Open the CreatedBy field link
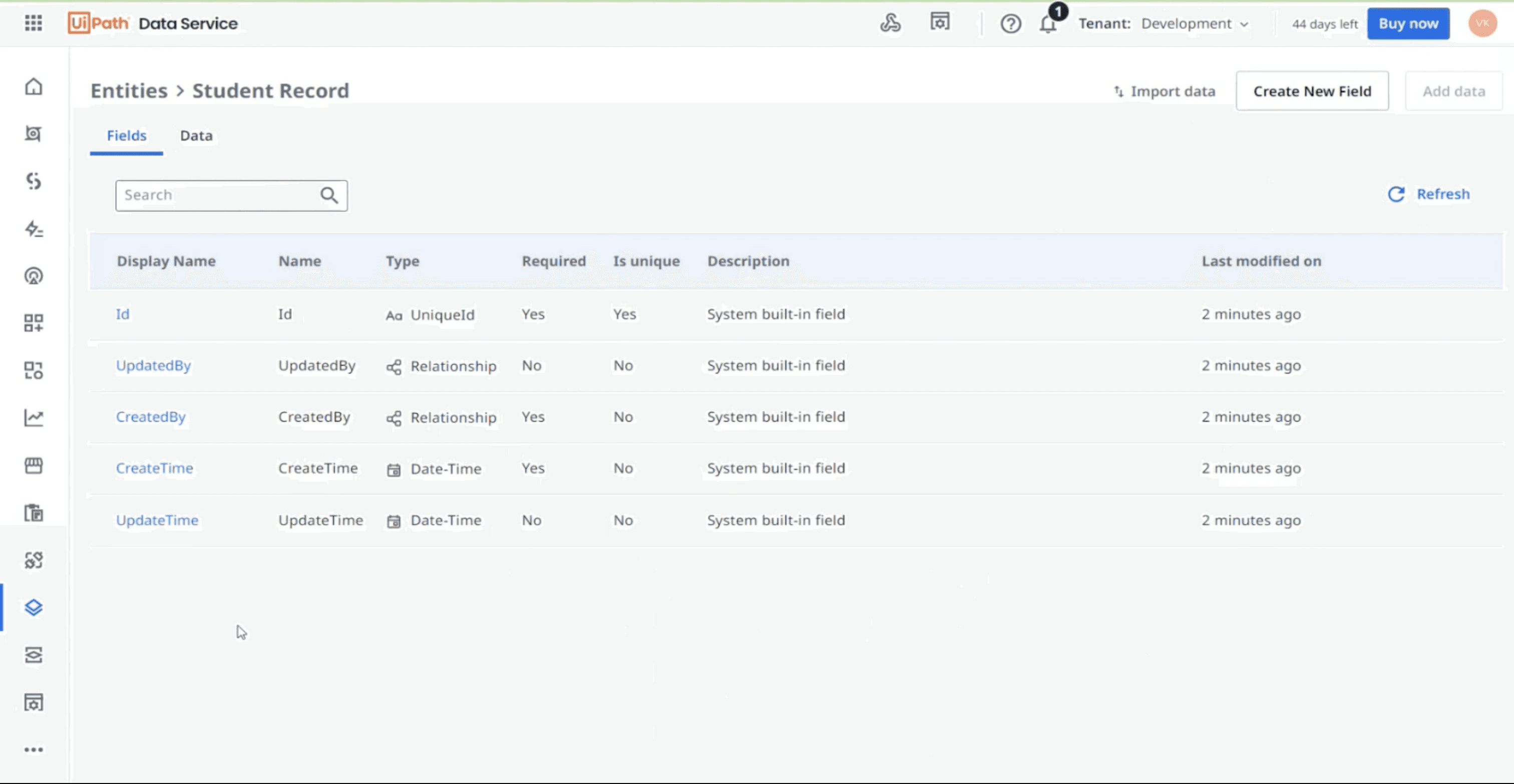 click(x=151, y=417)
